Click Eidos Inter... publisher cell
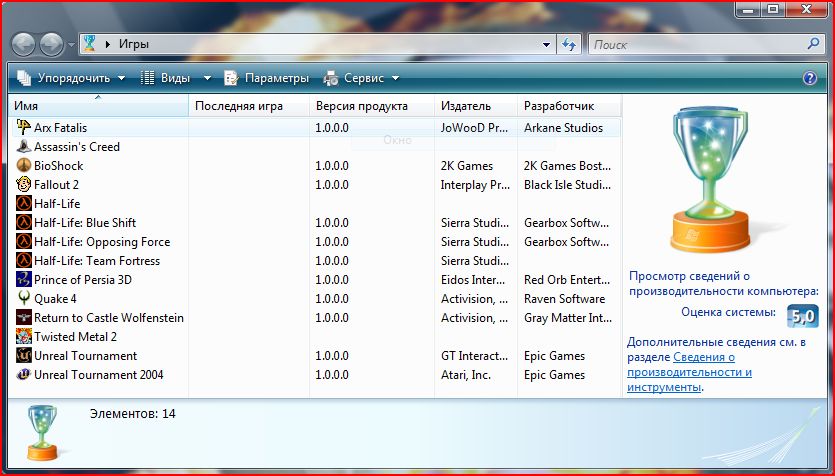Screen dimensions: 835x476 473,280
